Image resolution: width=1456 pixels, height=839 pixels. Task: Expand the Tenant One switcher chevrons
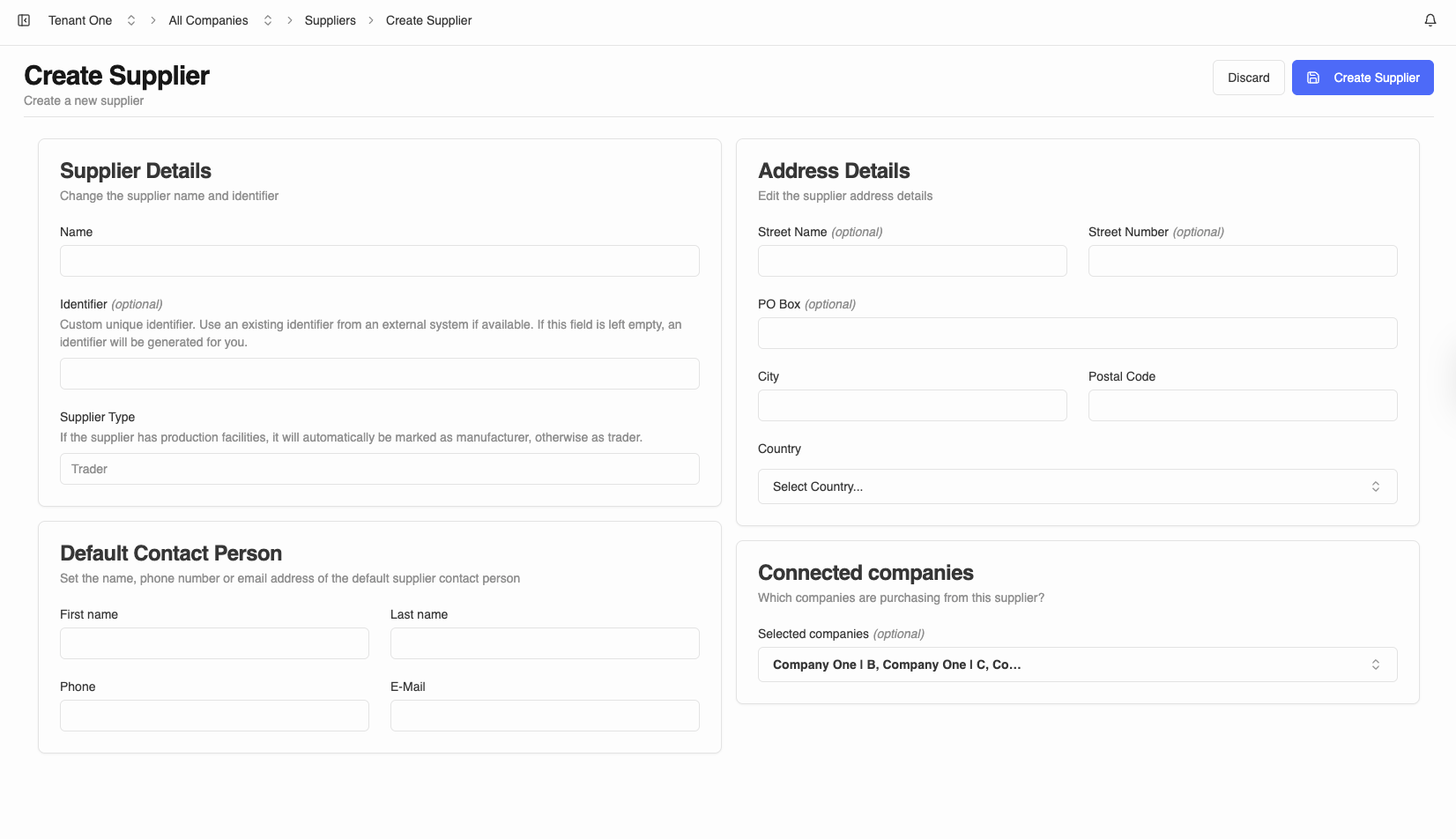pos(131,20)
